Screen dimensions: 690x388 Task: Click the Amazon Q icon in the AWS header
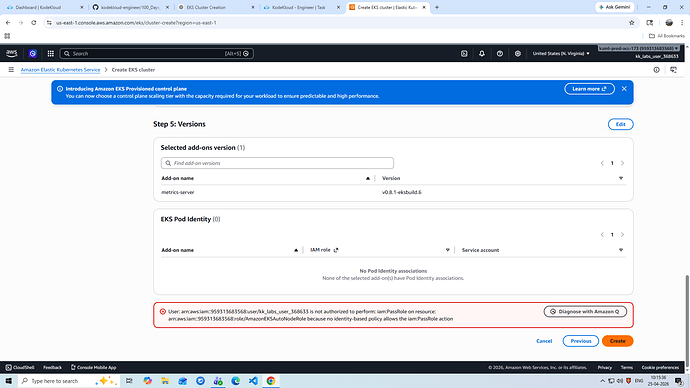(33, 53)
